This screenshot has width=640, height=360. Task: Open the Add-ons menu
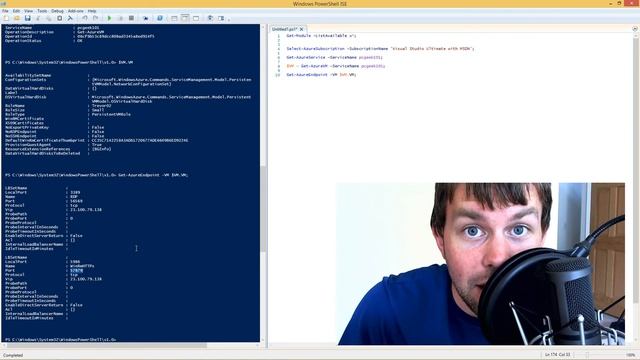(76, 11)
